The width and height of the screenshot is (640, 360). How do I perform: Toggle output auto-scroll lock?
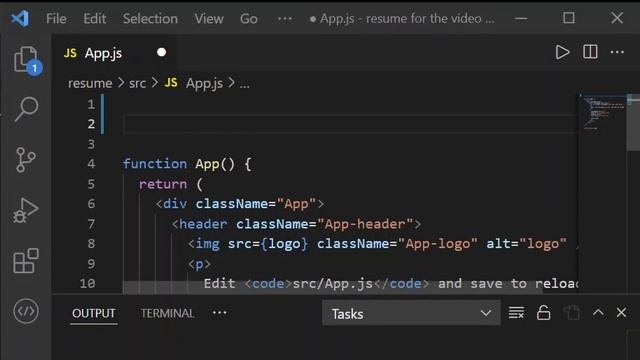pyautogui.click(x=543, y=313)
